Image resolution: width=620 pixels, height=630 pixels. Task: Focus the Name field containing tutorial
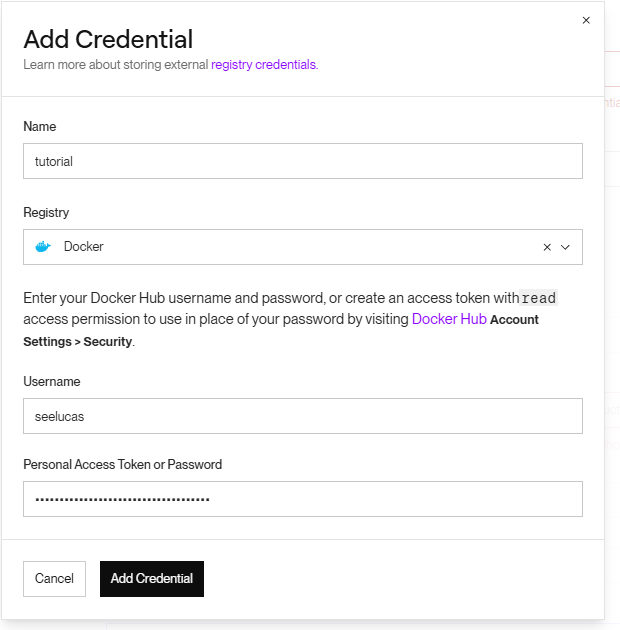[x=302, y=161]
